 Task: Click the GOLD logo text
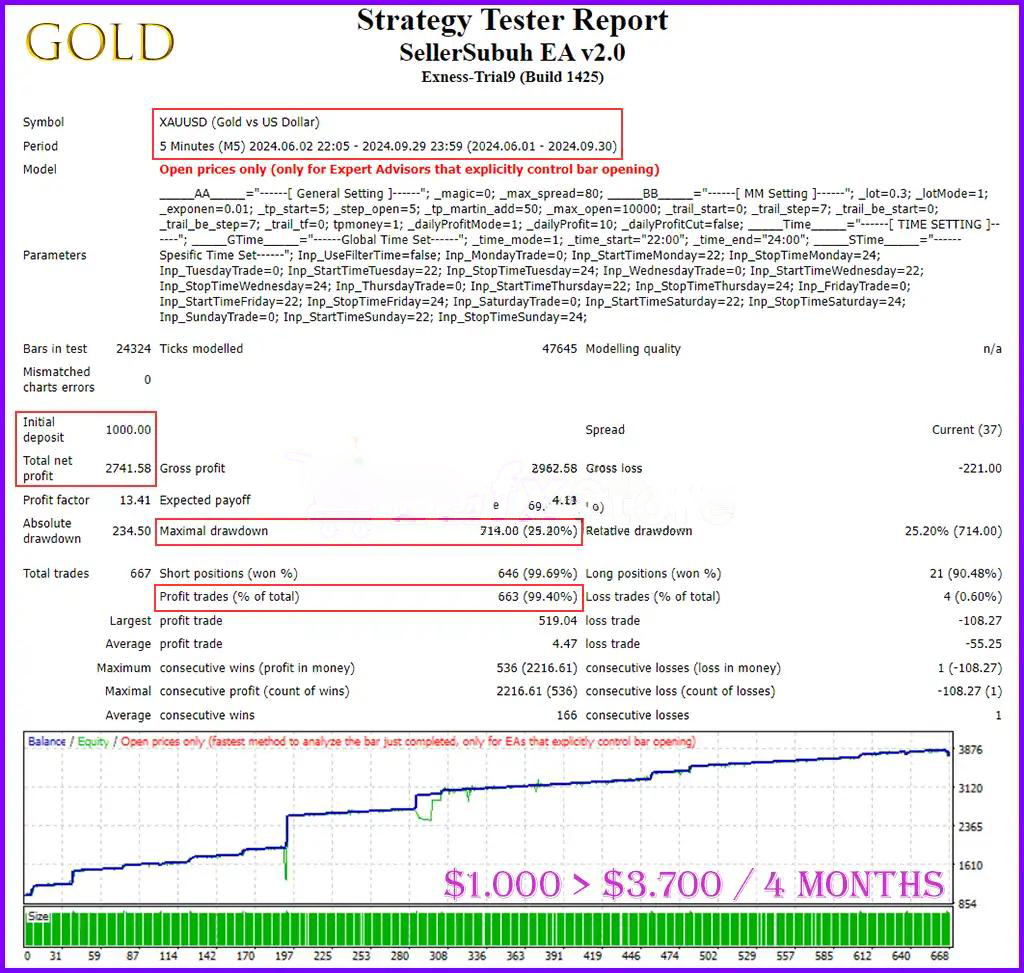[x=100, y=43]
